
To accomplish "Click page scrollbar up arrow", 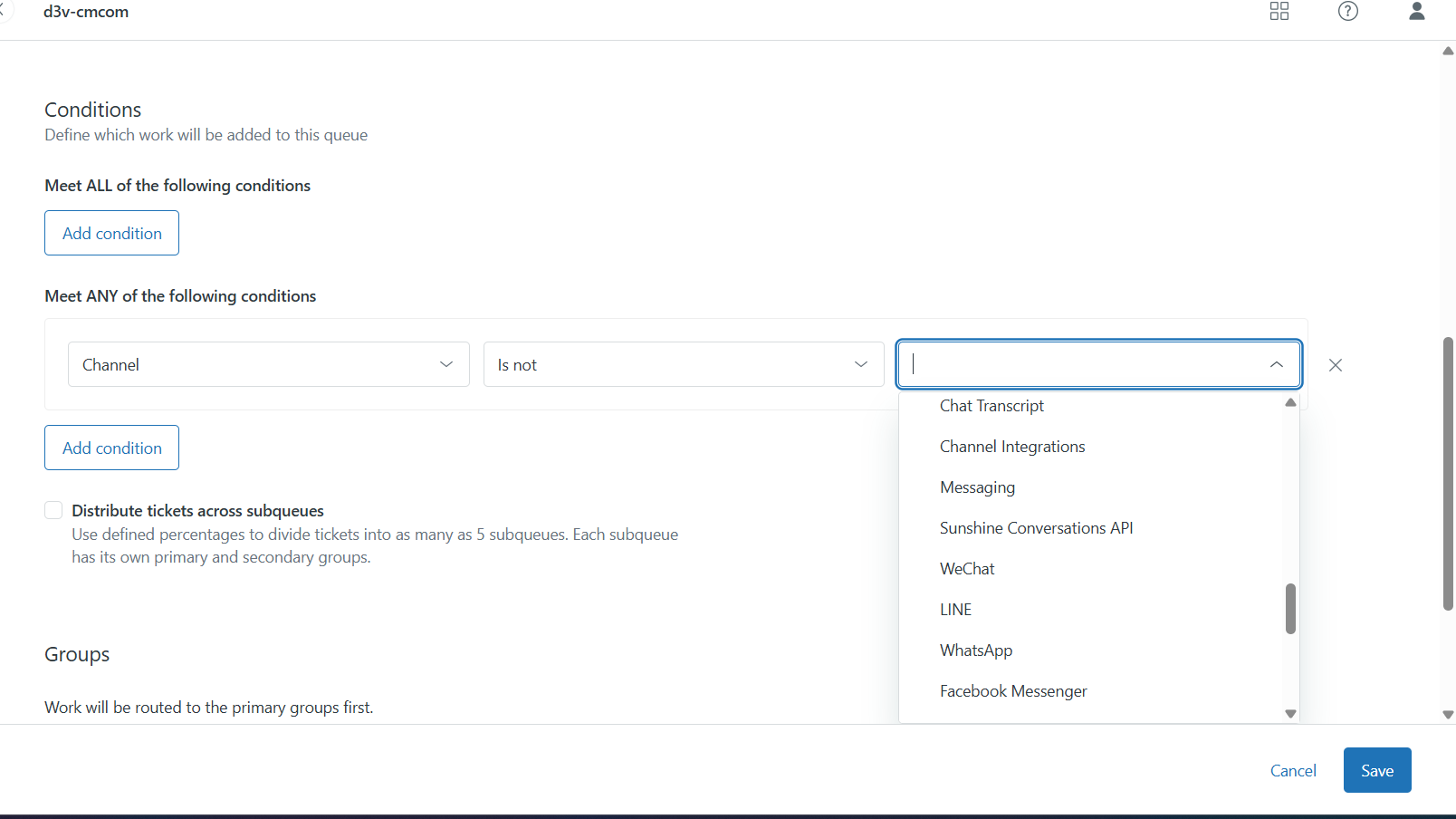I will [x=1447, y=51].
